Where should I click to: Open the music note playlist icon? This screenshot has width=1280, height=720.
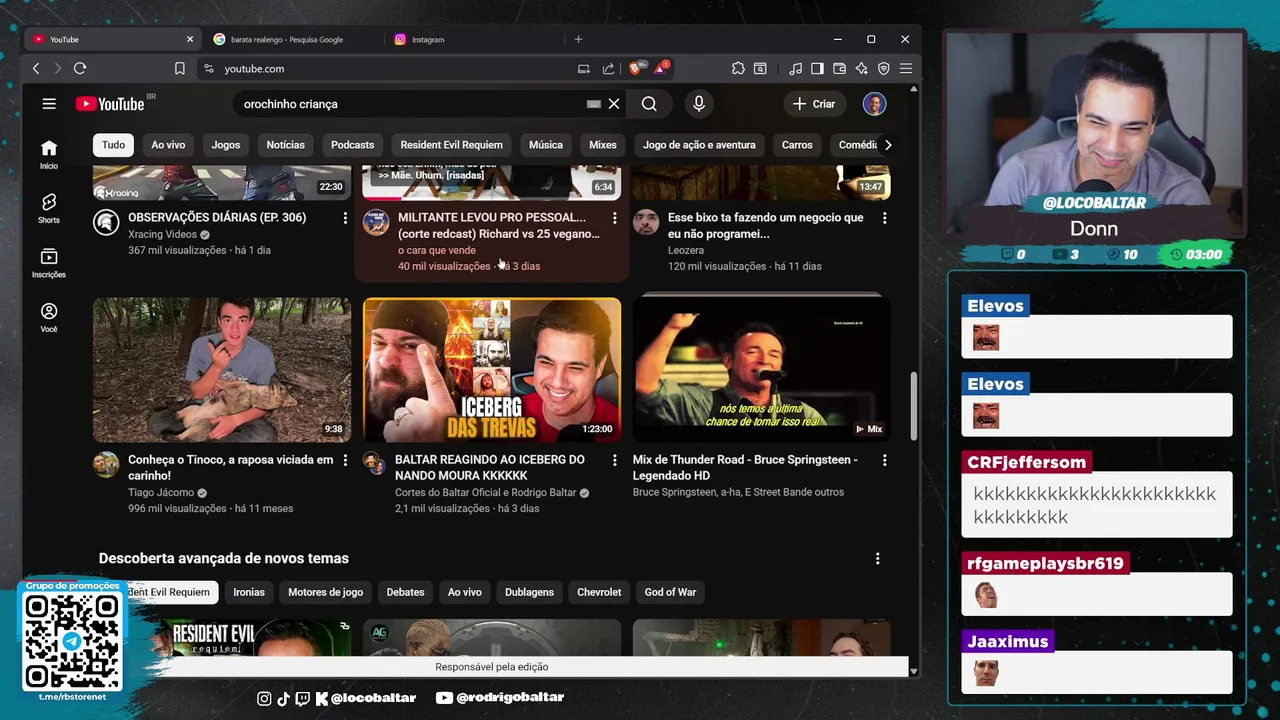pos(795,68)
